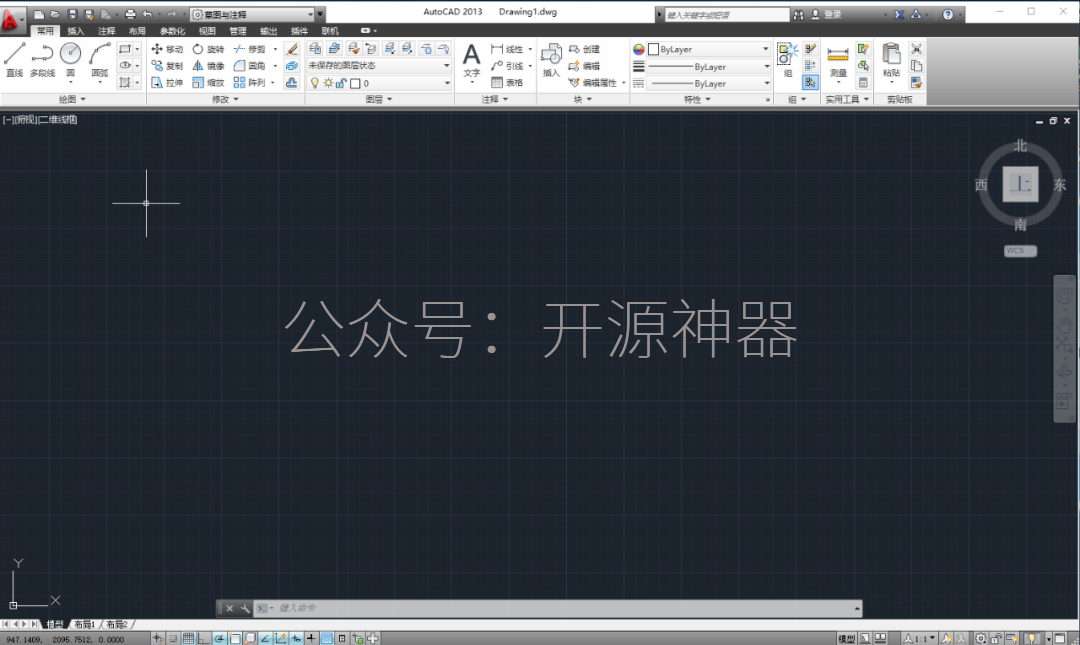Toggle Grid Display in status bar
This screenshot has width=1080, height=645.
pyautogui.click(x=188, y=638)
